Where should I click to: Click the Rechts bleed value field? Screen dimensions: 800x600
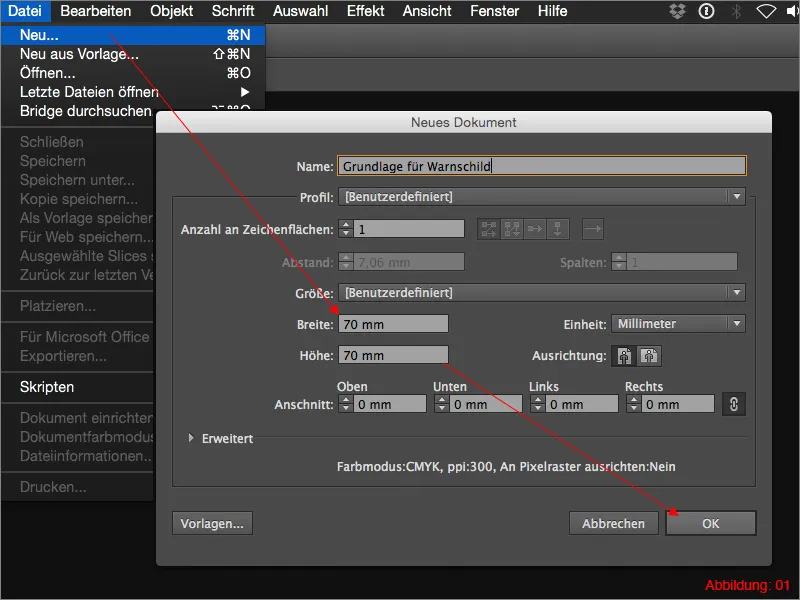[x=678, y=404]
